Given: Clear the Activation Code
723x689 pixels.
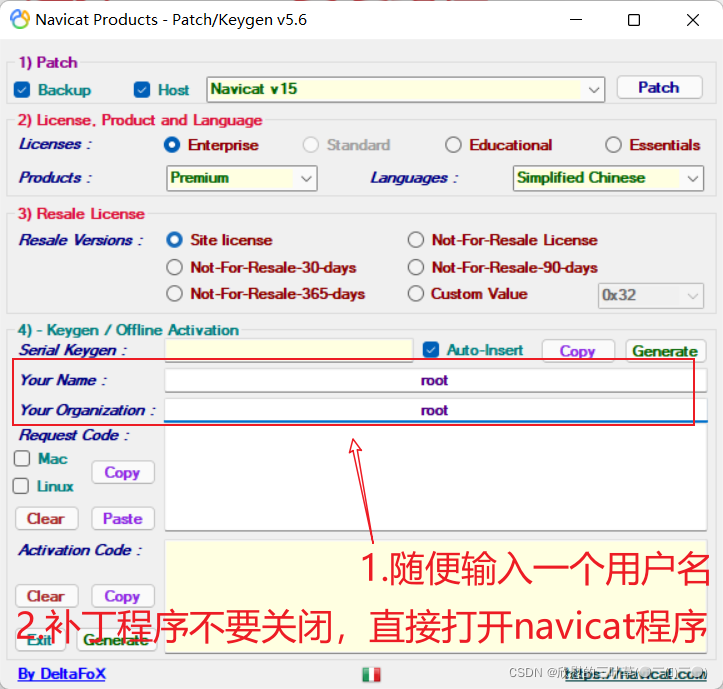Looking at the screenshot, I should coord(47,596).
